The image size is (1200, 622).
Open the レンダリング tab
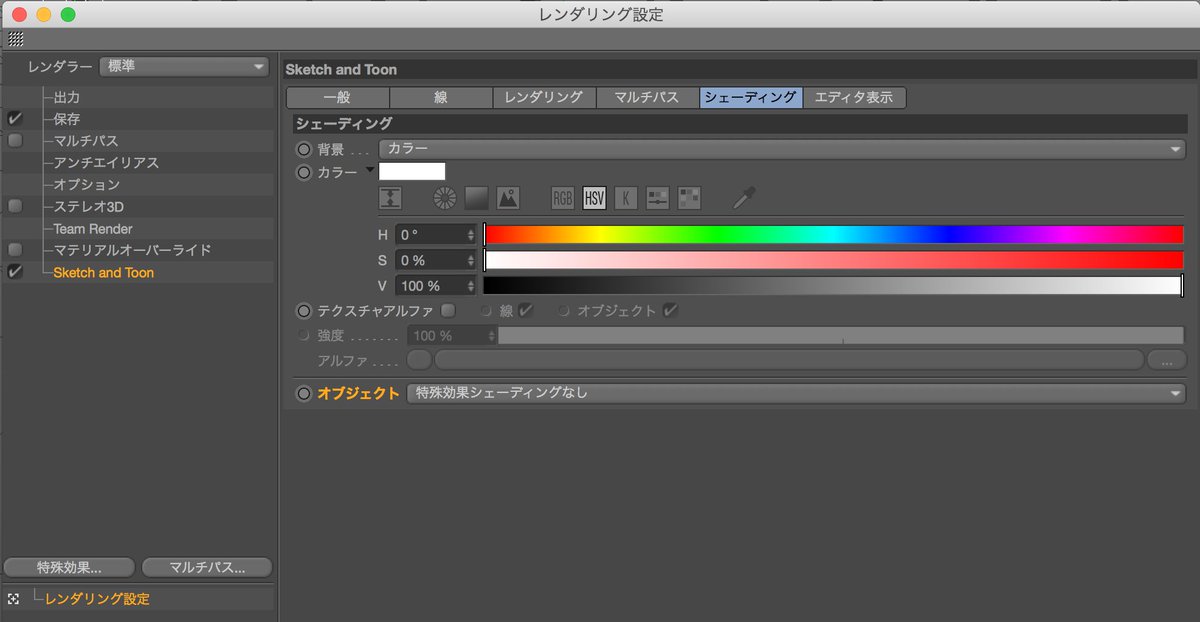click(x=544, y=98)
